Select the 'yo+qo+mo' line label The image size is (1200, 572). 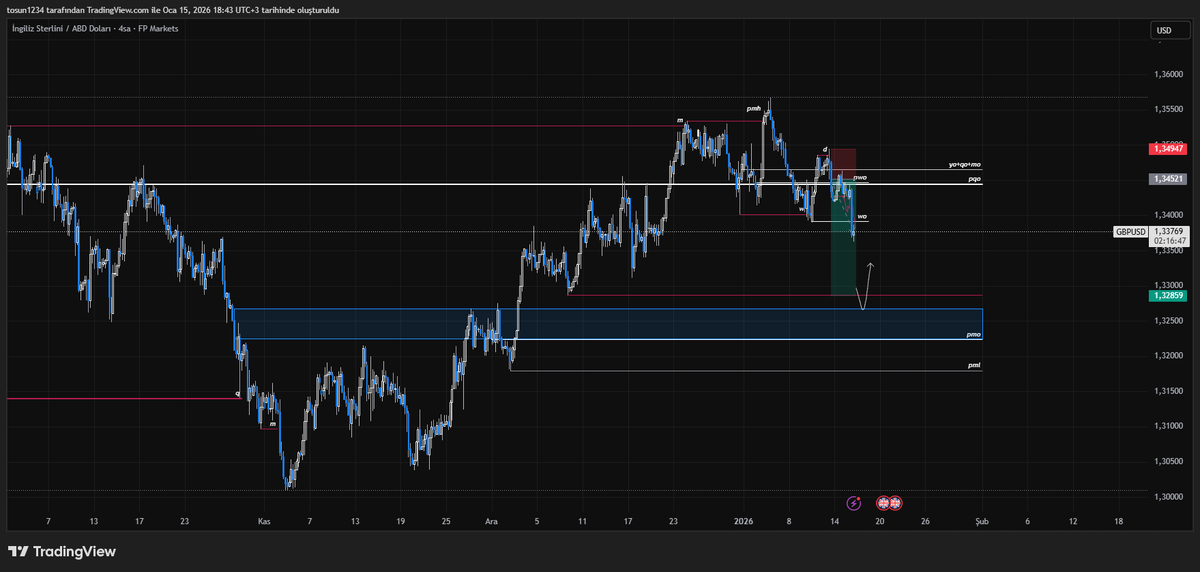966,164
